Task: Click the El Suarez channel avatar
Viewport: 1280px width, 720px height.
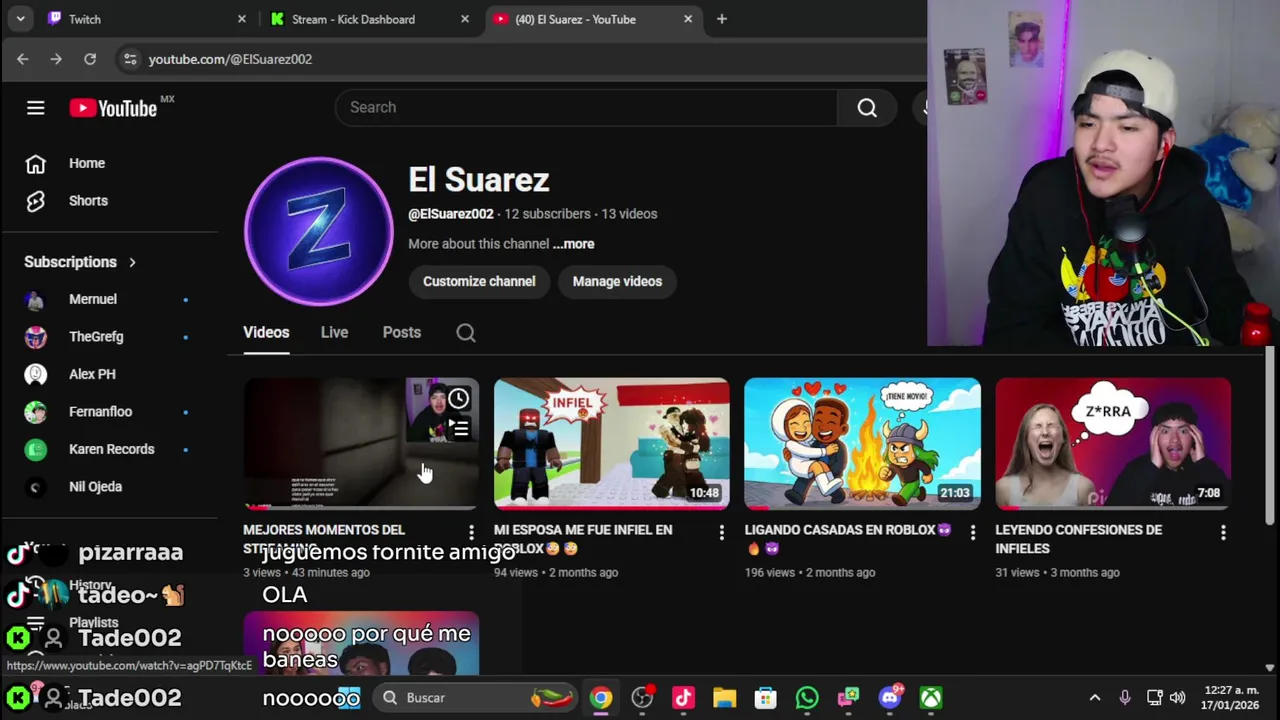Action: click(319, 231)
